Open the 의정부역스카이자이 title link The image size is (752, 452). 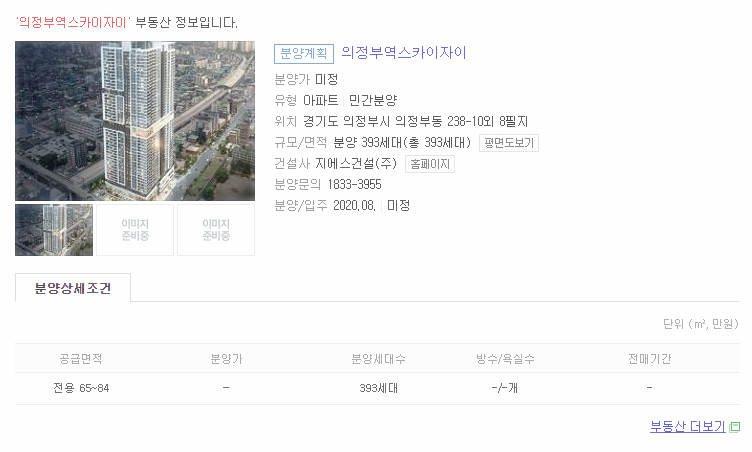coord(403,52)
